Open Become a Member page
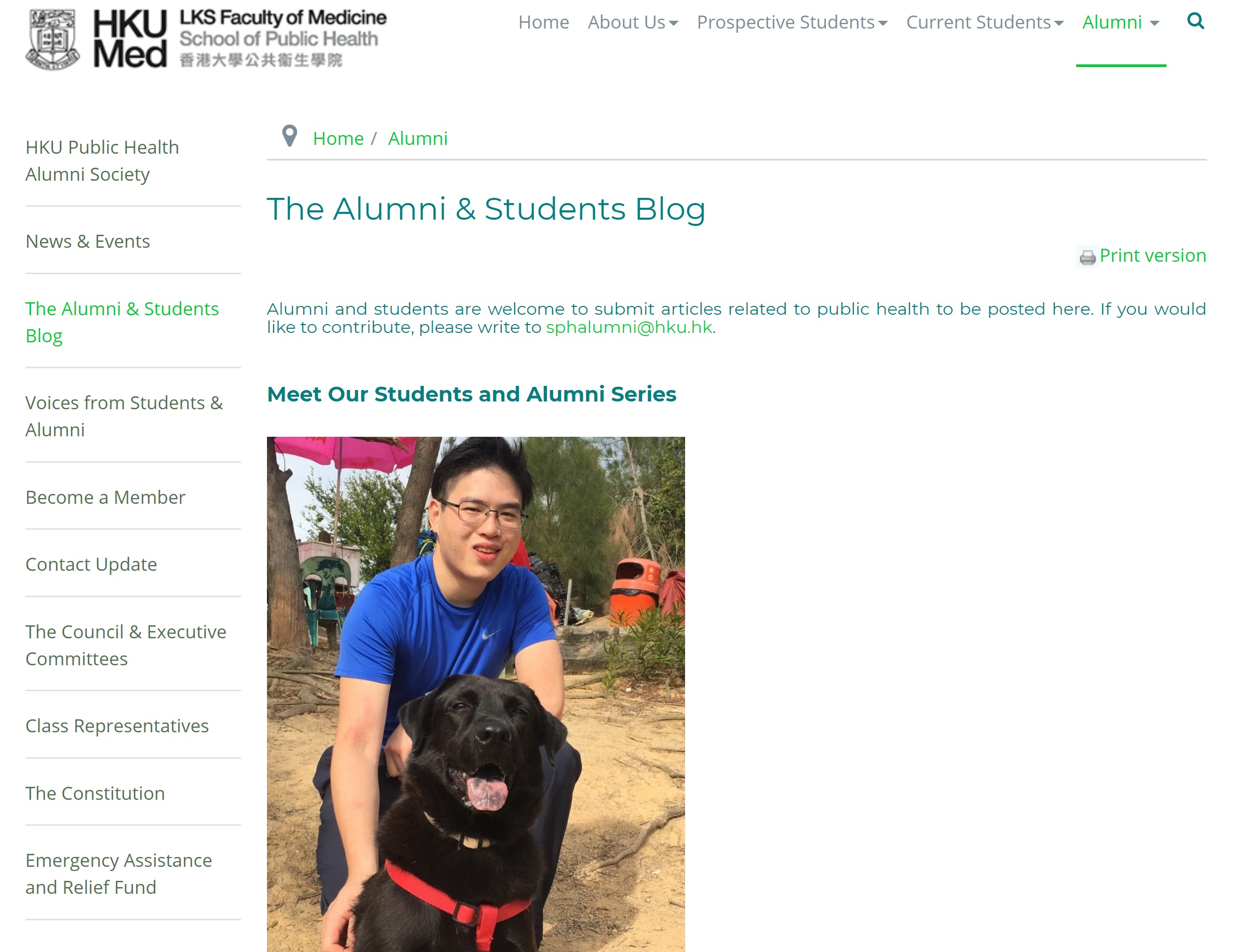The width and height of the screenshot is (1245, 952). 105,497
